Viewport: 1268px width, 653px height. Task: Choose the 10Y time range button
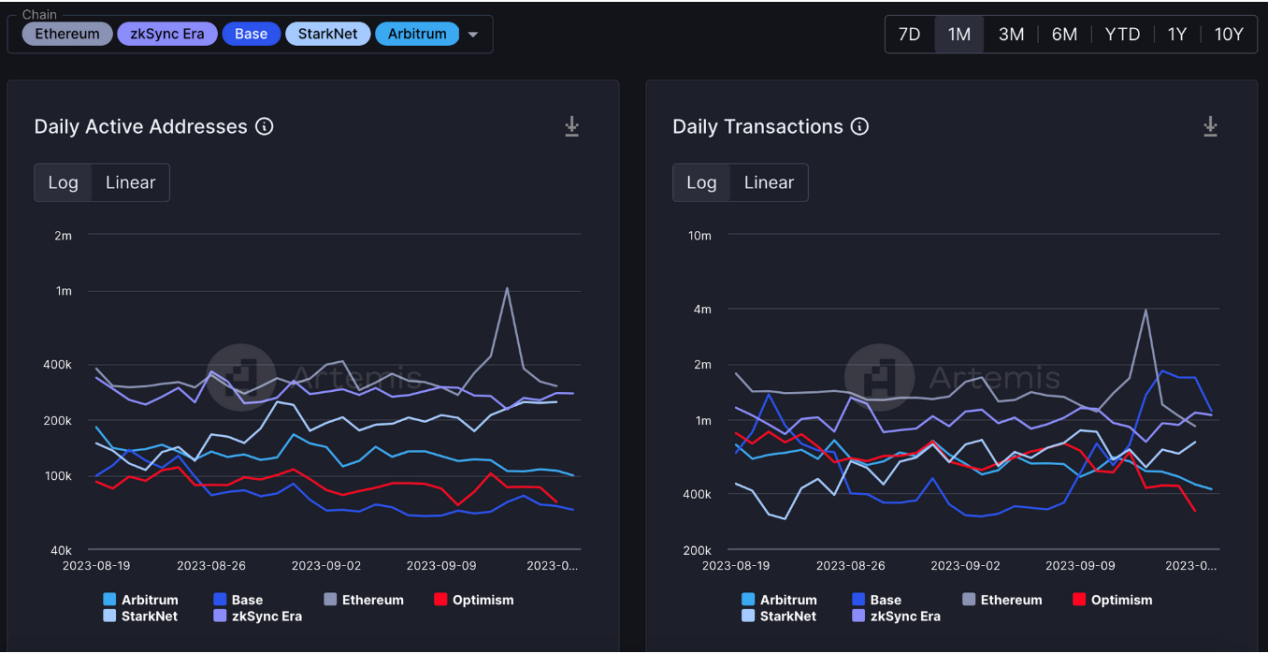pos(1228,34)
